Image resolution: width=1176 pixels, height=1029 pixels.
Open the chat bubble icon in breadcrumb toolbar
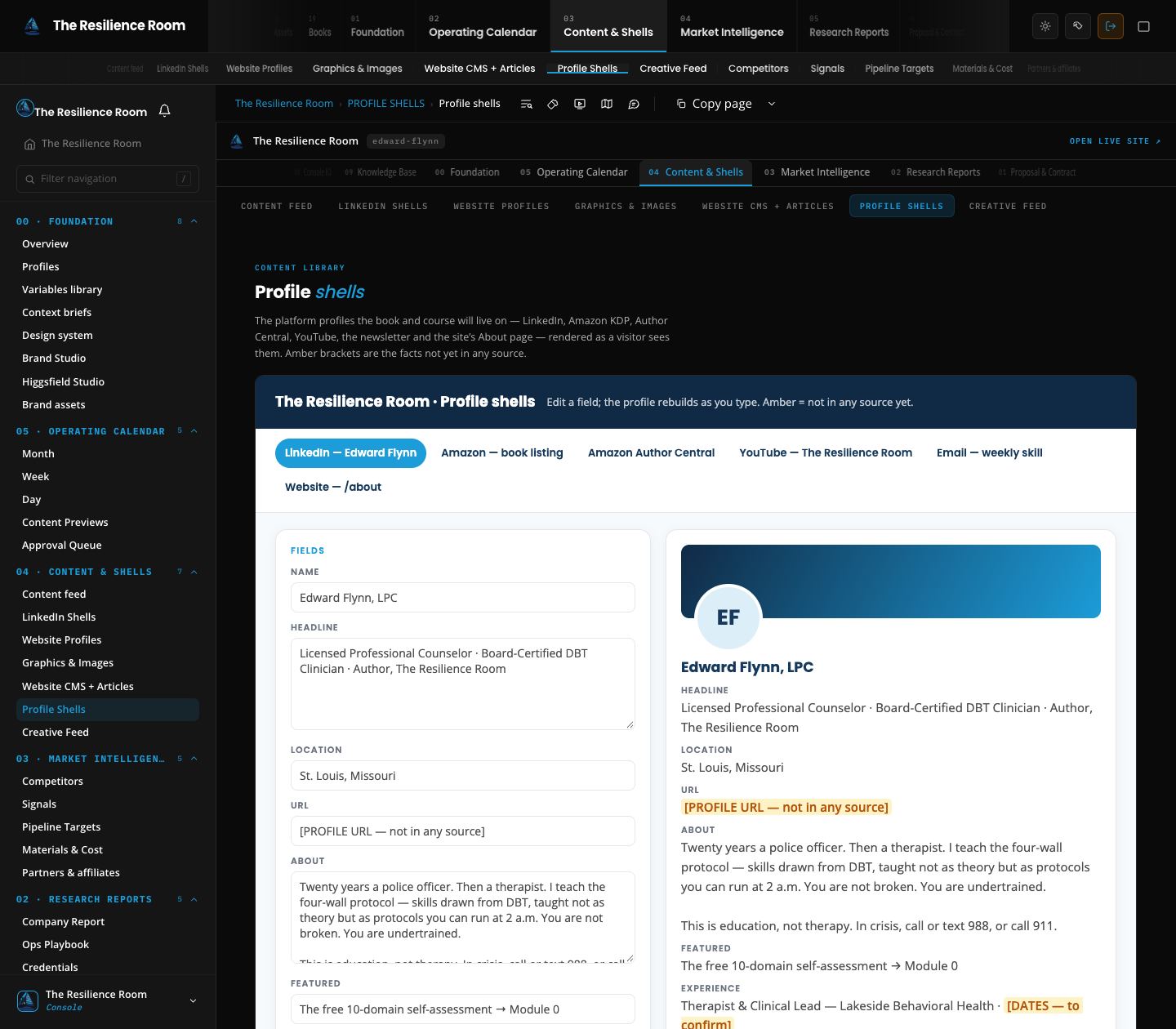634,104
